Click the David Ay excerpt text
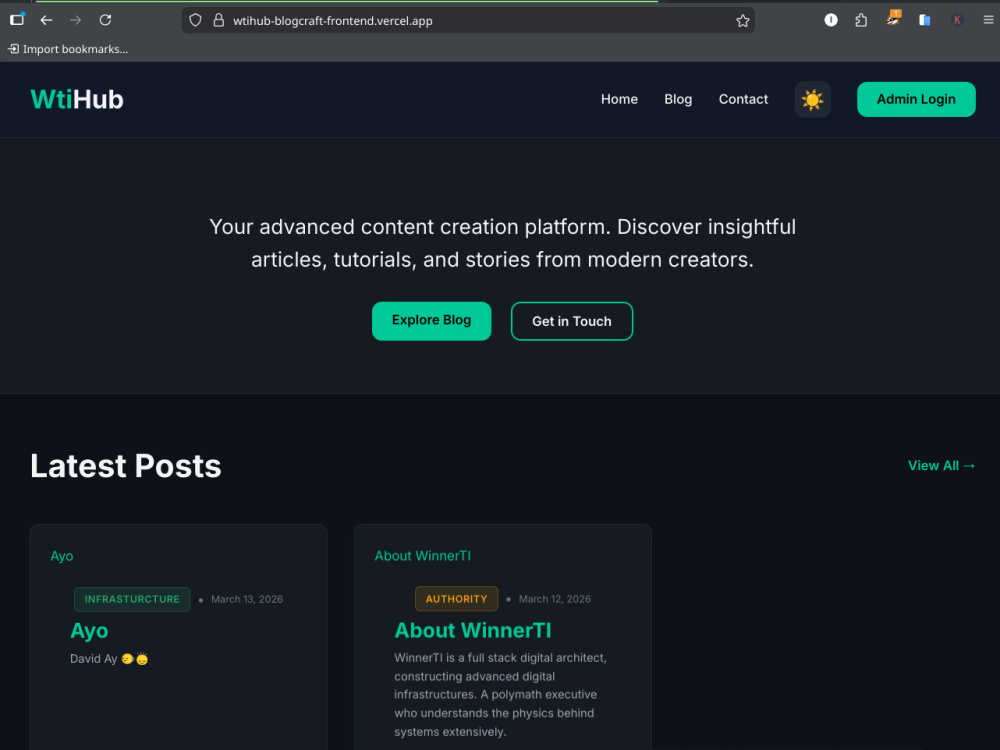The height and width of the screenshot is (750, 1000). (x=109, y=659)
